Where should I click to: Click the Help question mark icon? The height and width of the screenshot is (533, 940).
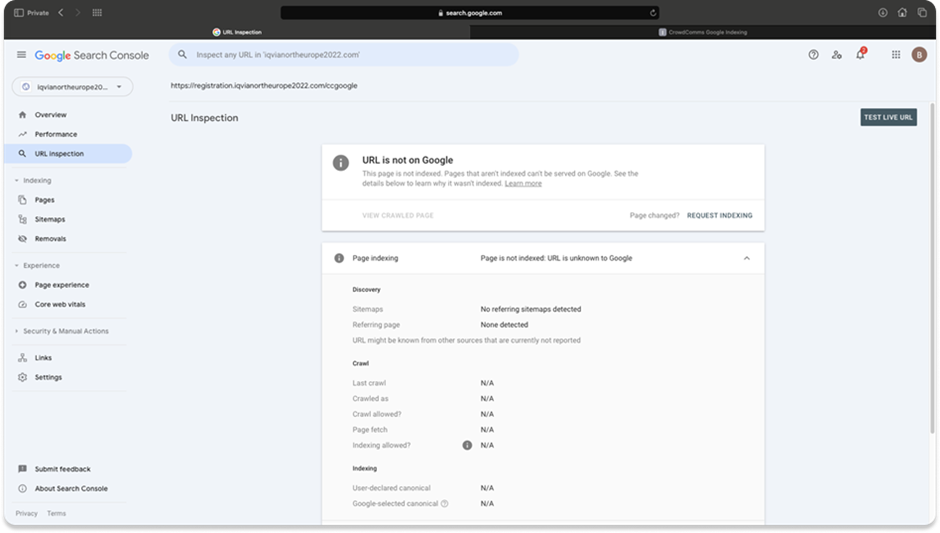point(813,55)
